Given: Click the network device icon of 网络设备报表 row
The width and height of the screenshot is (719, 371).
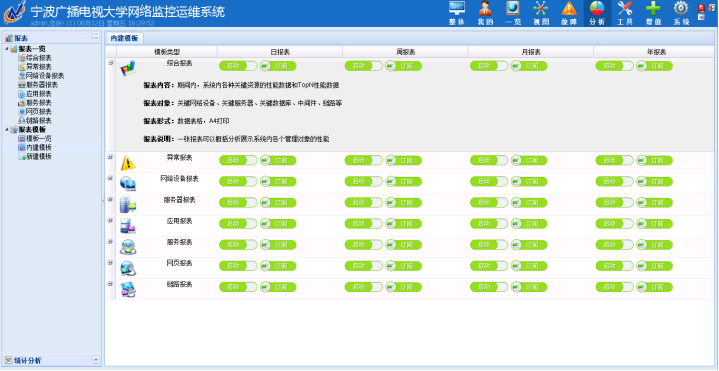Looking at the screenshot, I should pos(128,184).
